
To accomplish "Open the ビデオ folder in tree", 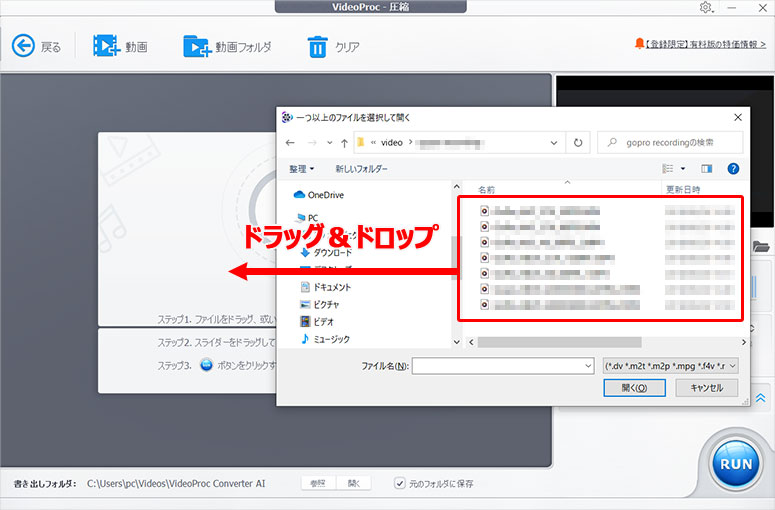I will pyautogui.click(x=317, y=322).
